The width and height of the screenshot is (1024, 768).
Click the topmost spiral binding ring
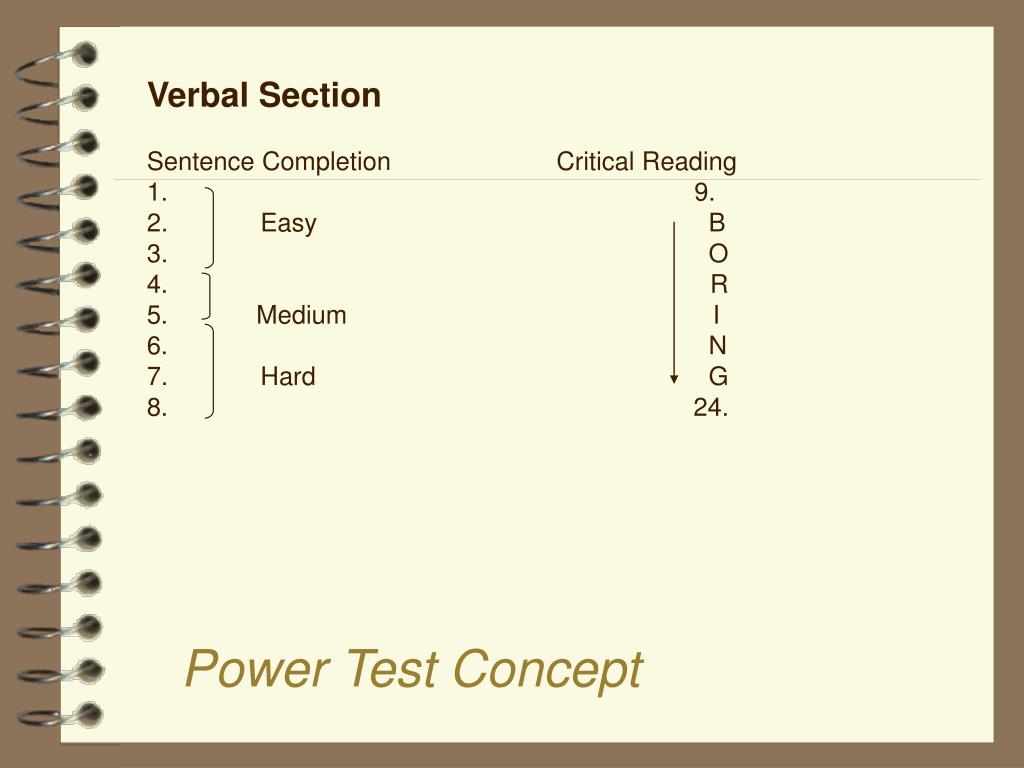57,64
